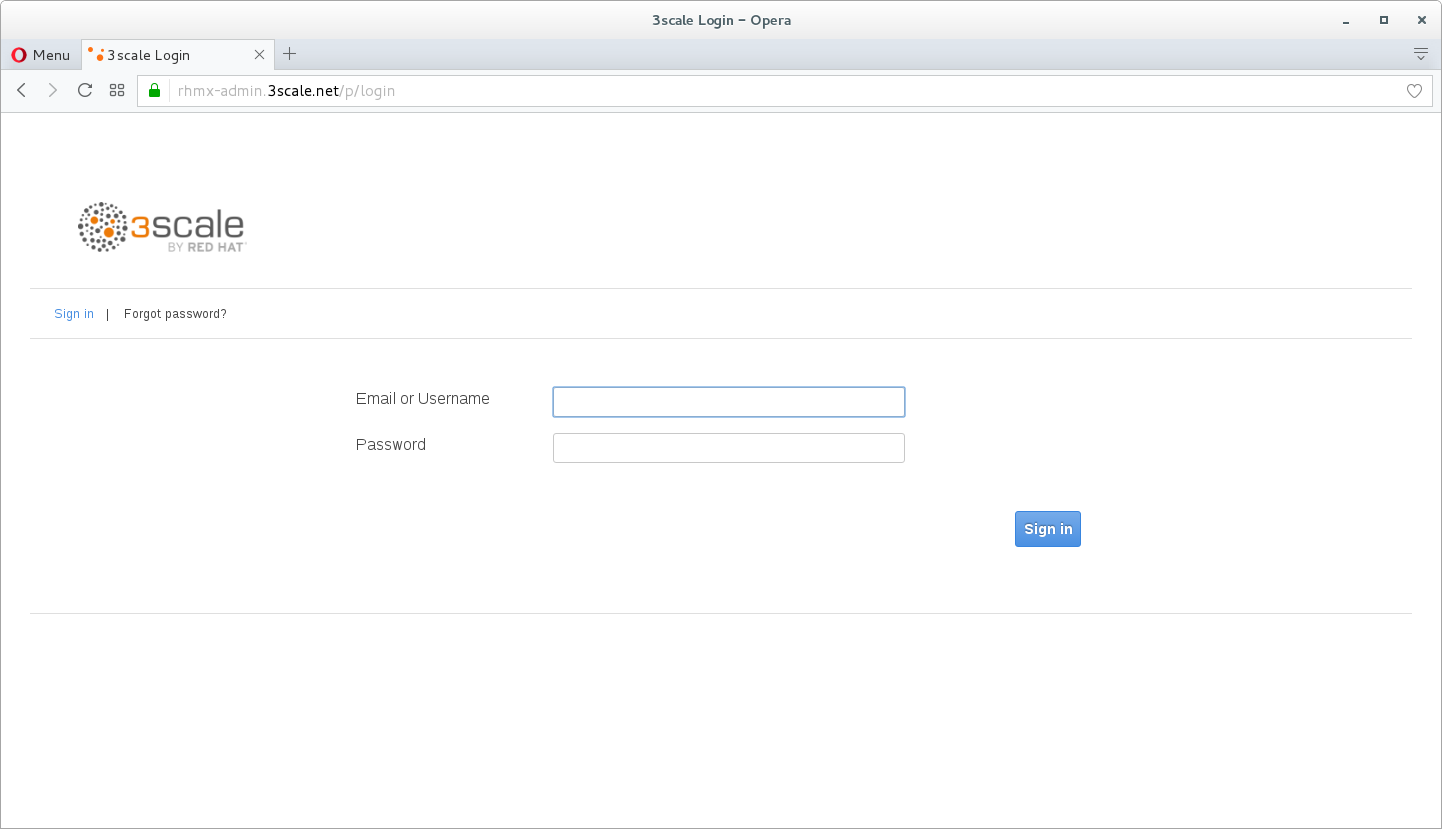Reload the page

[x=85, y=90]
